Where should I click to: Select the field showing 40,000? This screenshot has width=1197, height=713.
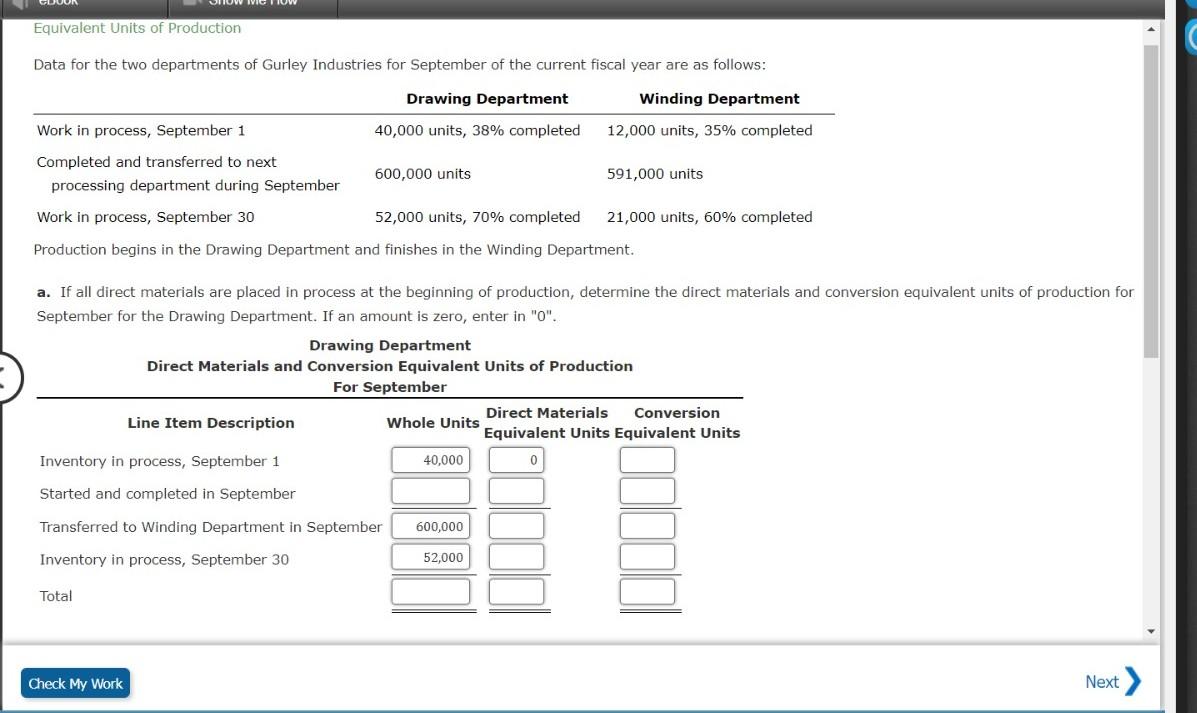(x=430, y=458)
